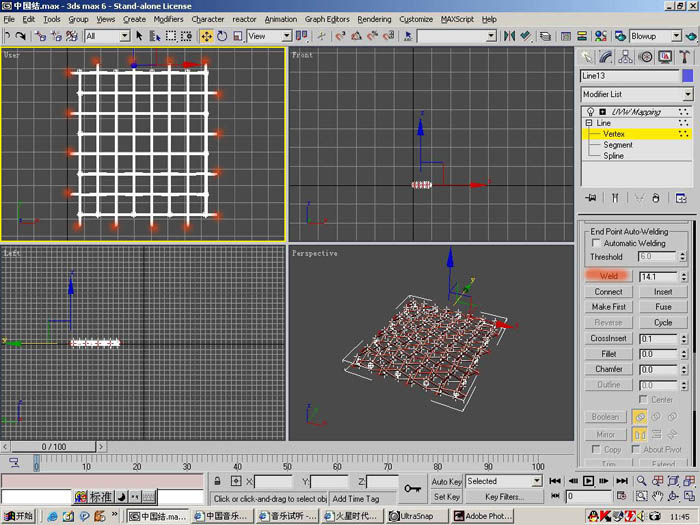Switch to the Modify command panel
This screenshot has height=525, width=700.
coord(606,57)
